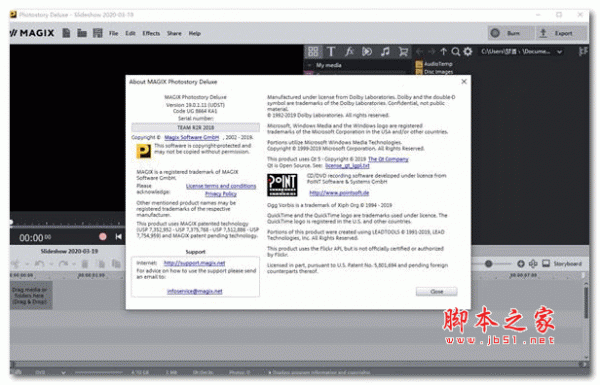Image resolution: width=600 pixels, height=385 pixels.
Task: Open the support.magix.net link
Action: pos(194,263)
